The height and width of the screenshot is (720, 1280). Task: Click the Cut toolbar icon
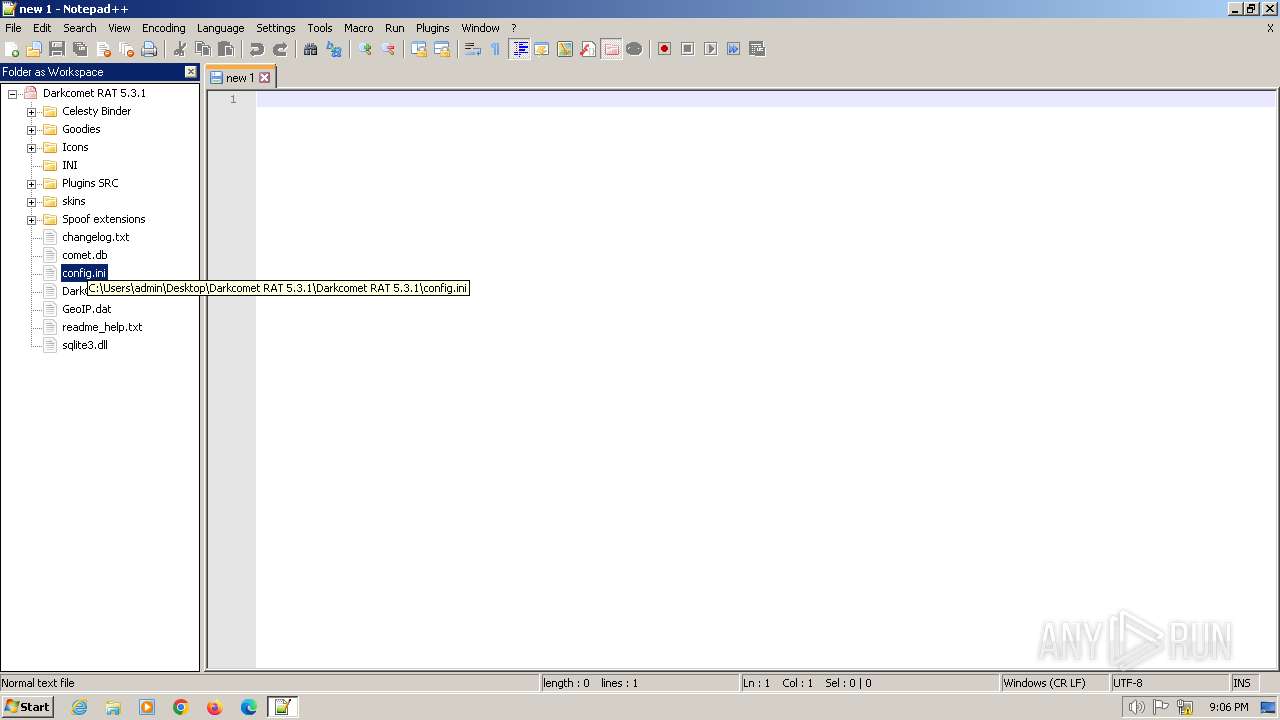pyautogui.click(x=180, y=49)
